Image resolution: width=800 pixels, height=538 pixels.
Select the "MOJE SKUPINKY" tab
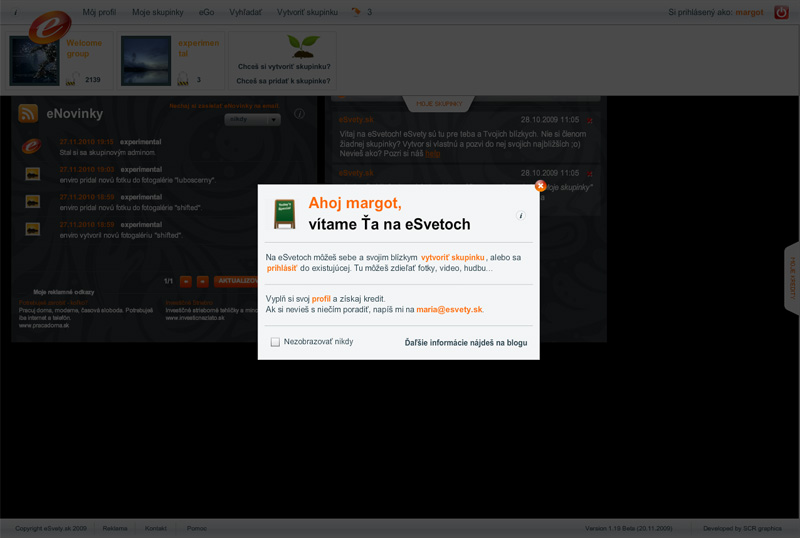tap(439, 104)
